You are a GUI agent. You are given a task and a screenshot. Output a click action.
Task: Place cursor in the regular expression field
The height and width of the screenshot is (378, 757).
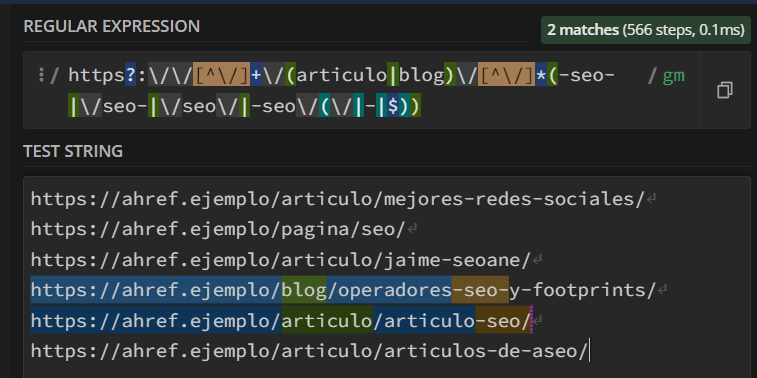[x=361, y=90]
